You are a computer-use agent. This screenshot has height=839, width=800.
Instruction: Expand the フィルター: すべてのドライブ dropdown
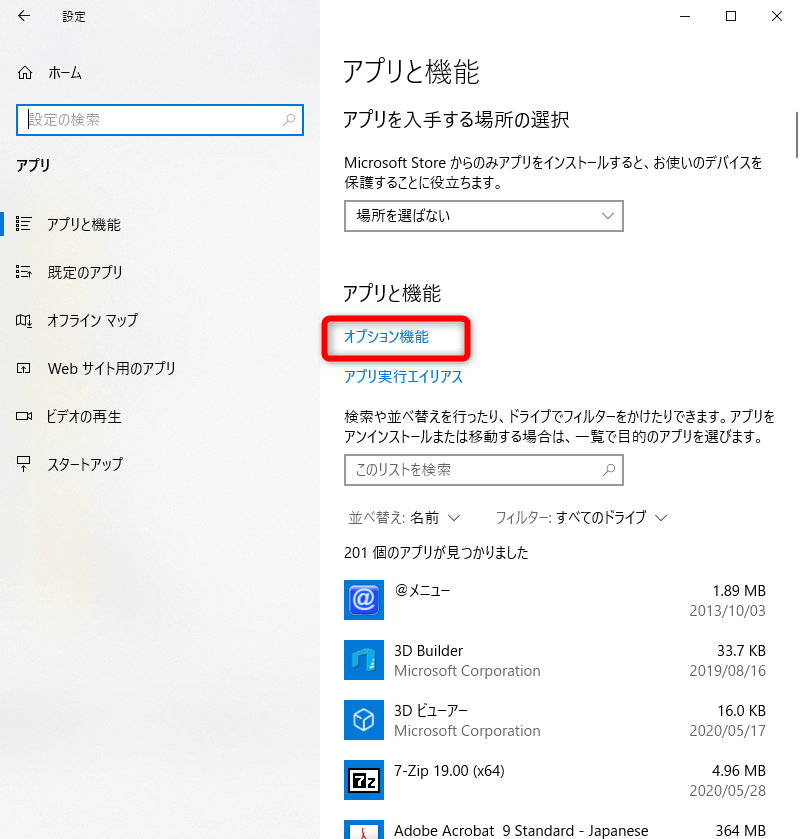click(x=581, y=518)
